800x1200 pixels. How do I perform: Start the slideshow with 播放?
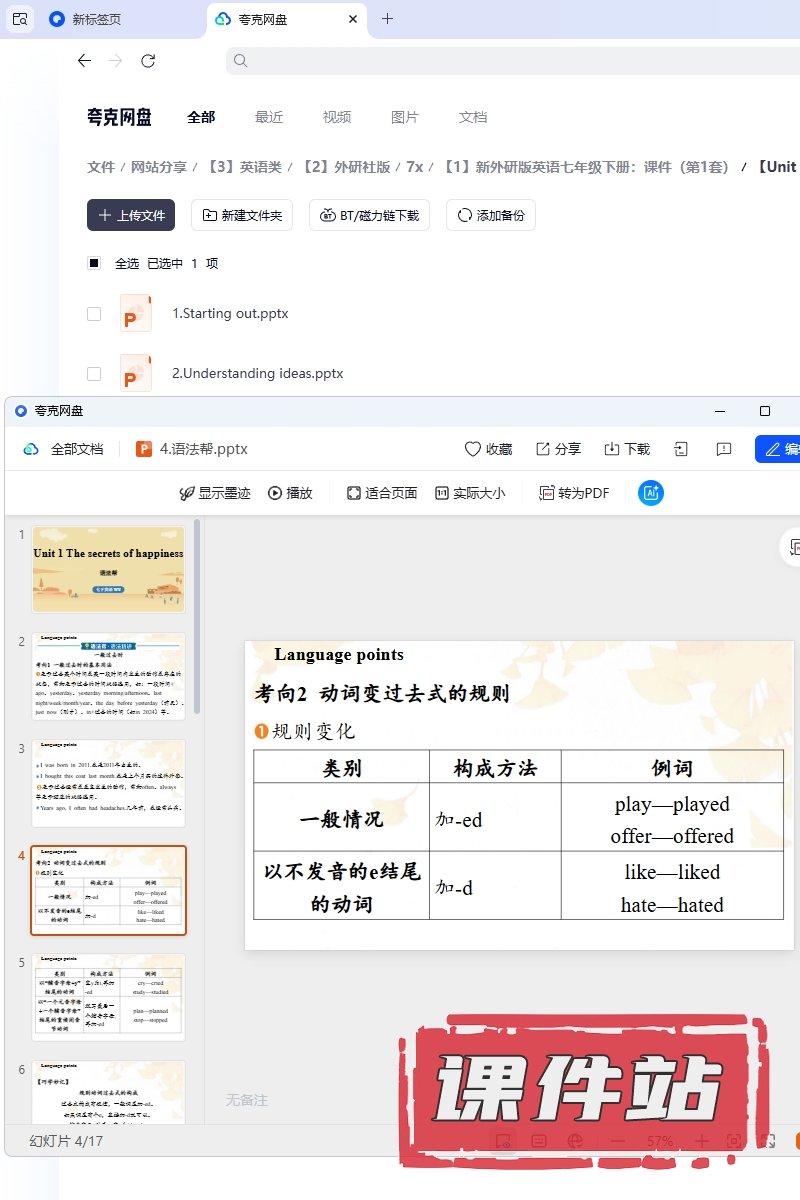[290, 493]
